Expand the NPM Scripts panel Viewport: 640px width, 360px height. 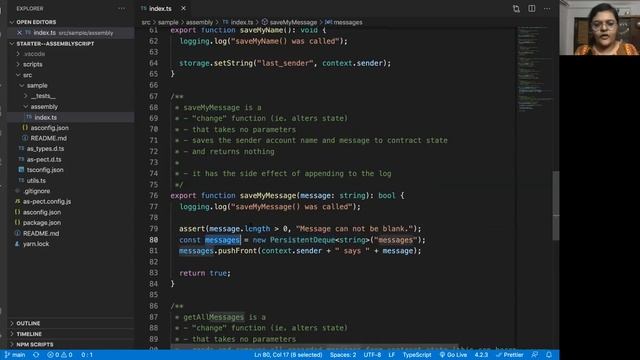[35, 344]
